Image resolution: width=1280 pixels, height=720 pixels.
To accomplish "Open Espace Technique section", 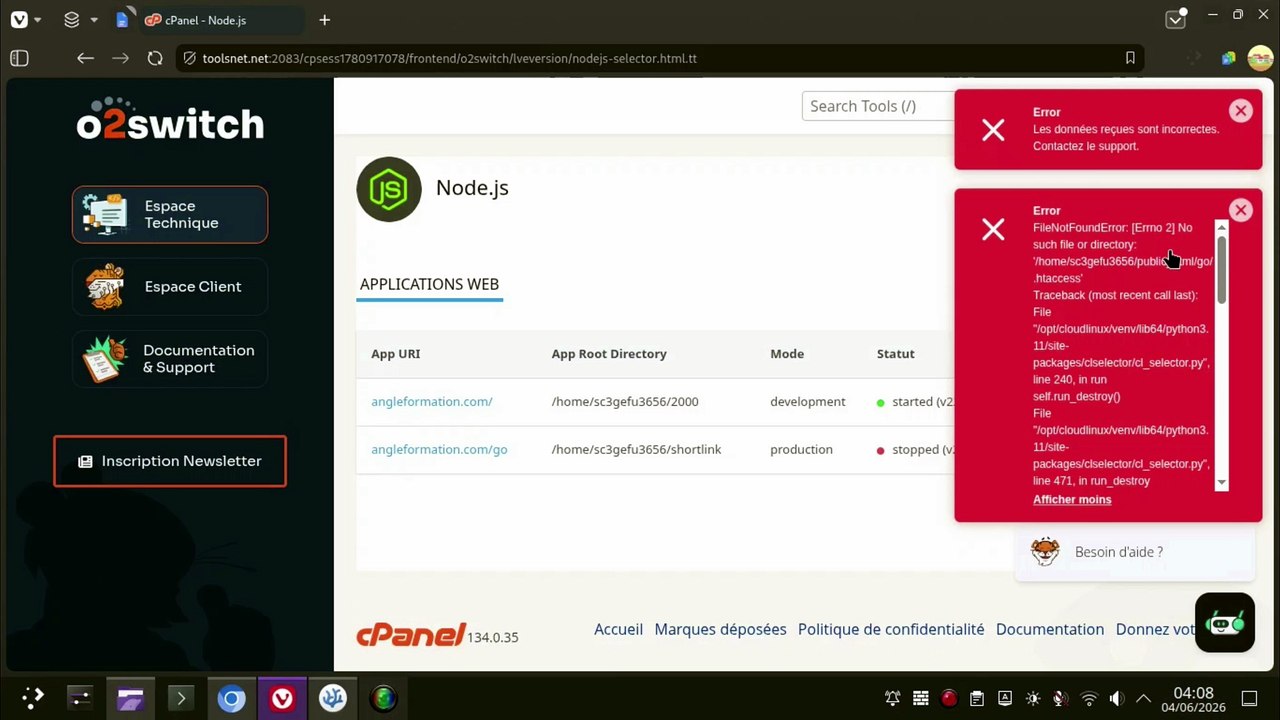I will [170, 214].
